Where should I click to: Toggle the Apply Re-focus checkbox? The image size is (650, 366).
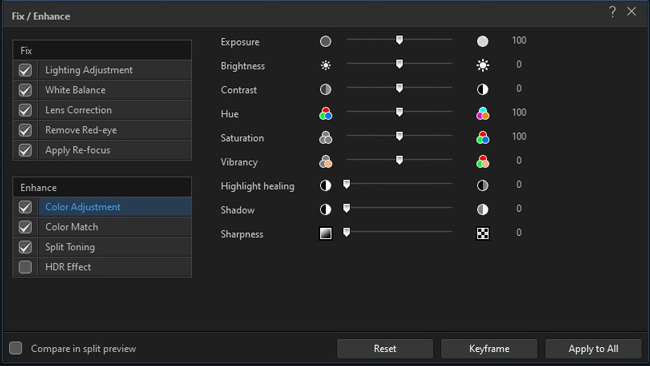(x=25, y=150)
